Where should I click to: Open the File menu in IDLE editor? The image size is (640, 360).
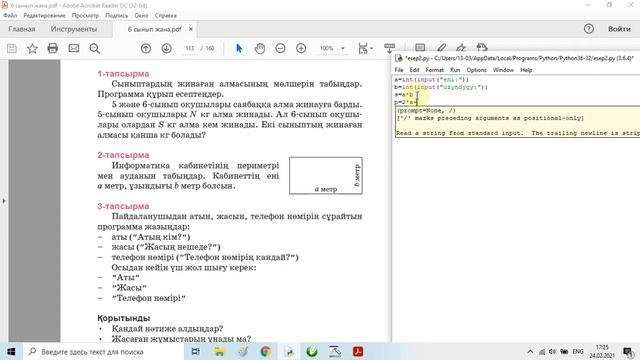point(399,70)
